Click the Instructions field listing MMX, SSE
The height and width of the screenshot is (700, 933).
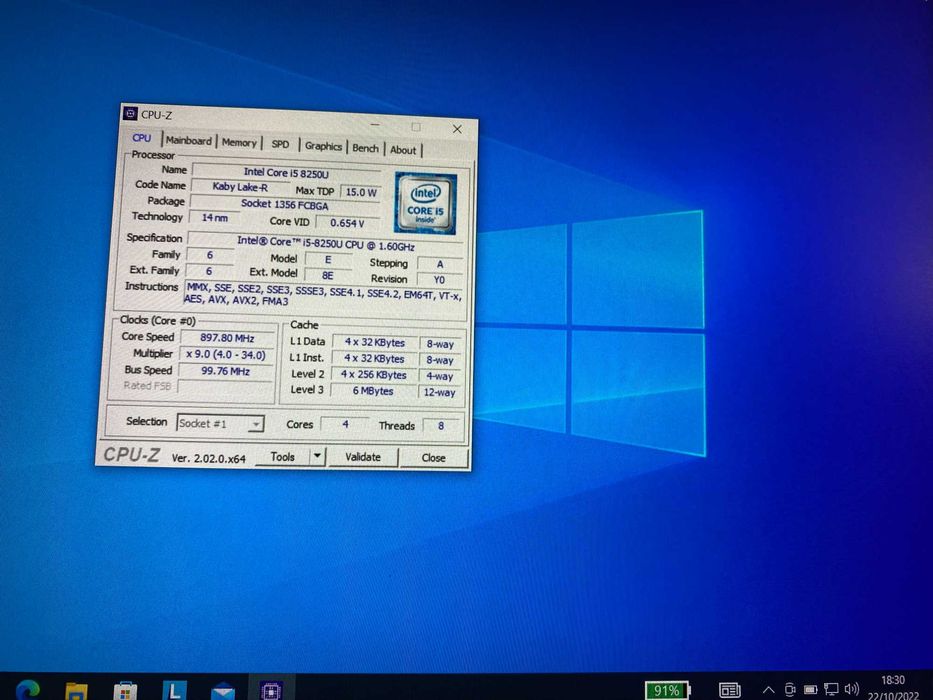(324, 294)
